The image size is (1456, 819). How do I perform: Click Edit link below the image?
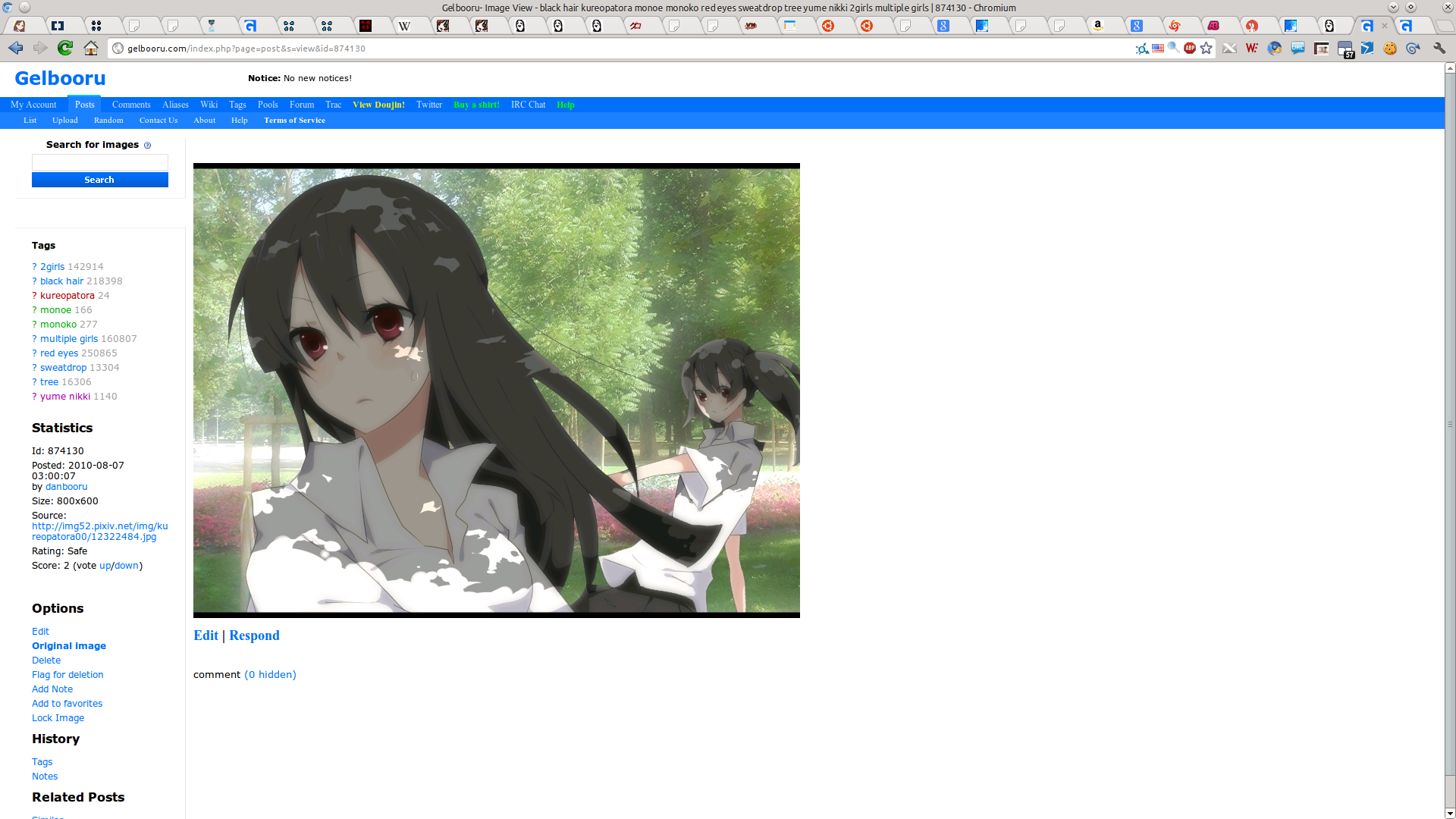(x=206, y=635)
